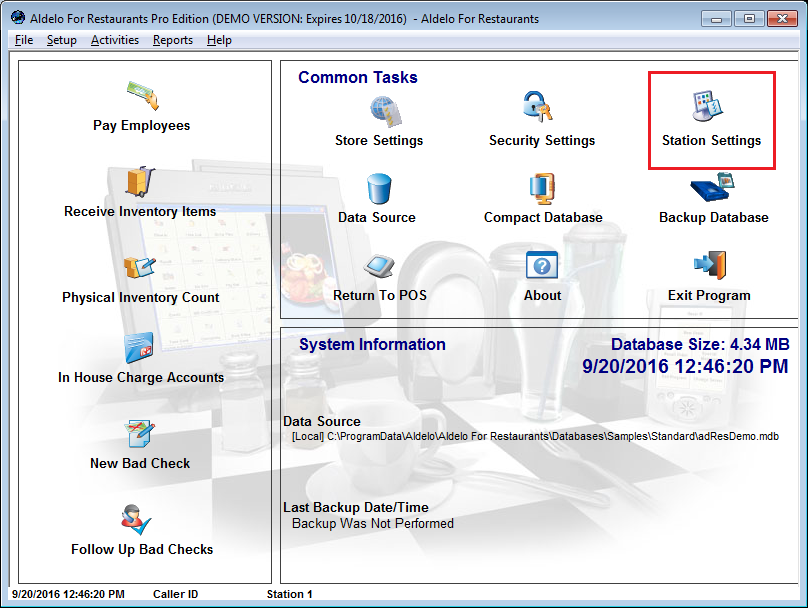
Task: Open the Data Source cylinder icon
Action: point(379,189)
